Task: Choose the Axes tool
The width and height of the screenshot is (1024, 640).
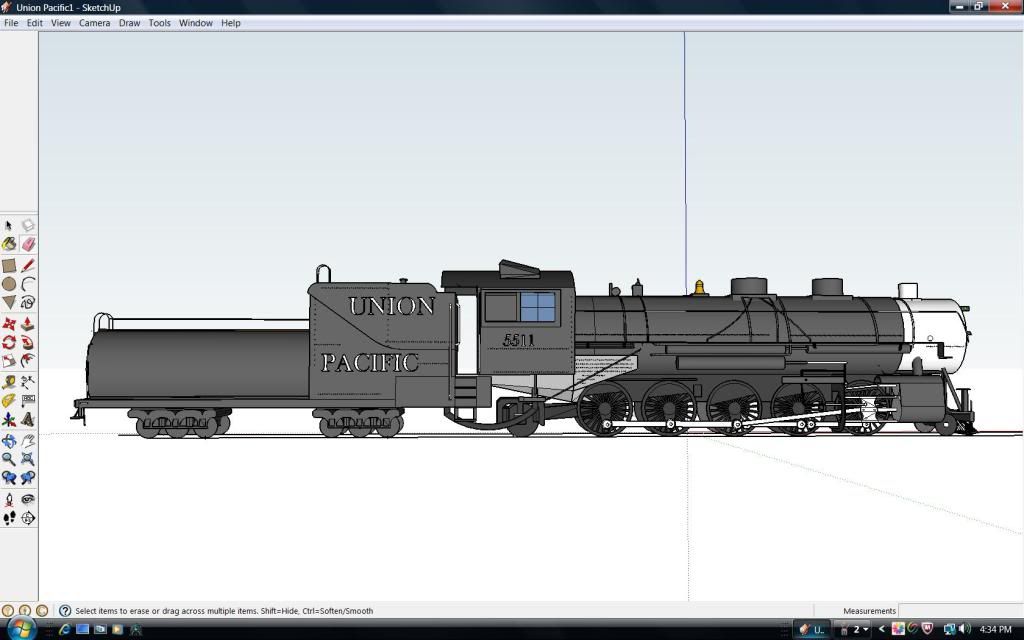Action: [x=8, y=419]
